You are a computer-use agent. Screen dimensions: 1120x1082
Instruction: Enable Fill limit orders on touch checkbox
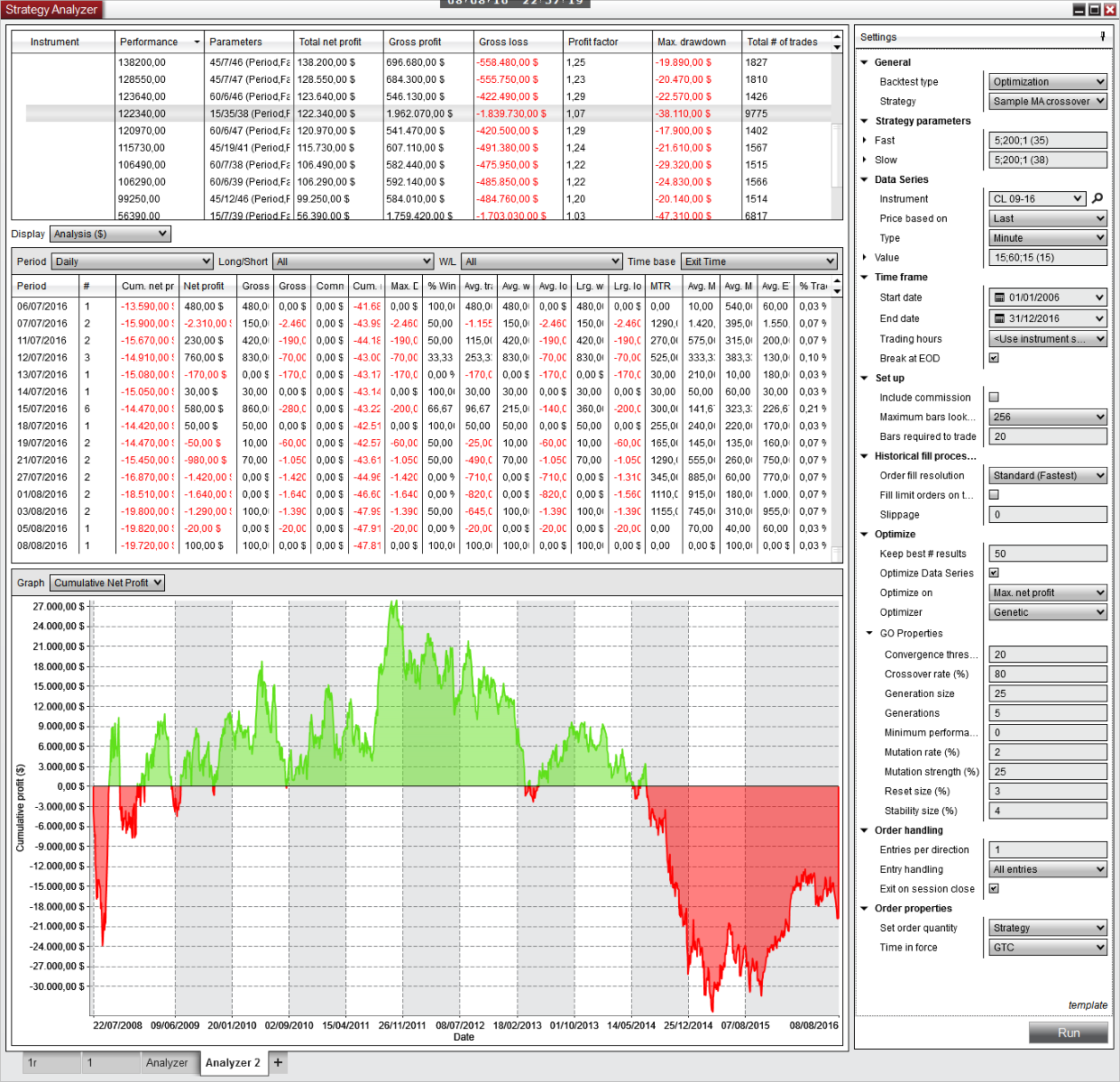pyautogui.click(x=994, y=494)
